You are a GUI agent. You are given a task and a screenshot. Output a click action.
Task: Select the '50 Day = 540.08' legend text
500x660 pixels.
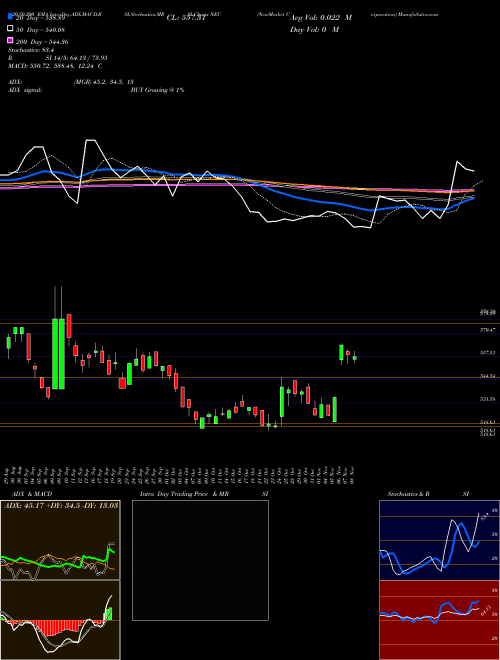click(41, 30)
